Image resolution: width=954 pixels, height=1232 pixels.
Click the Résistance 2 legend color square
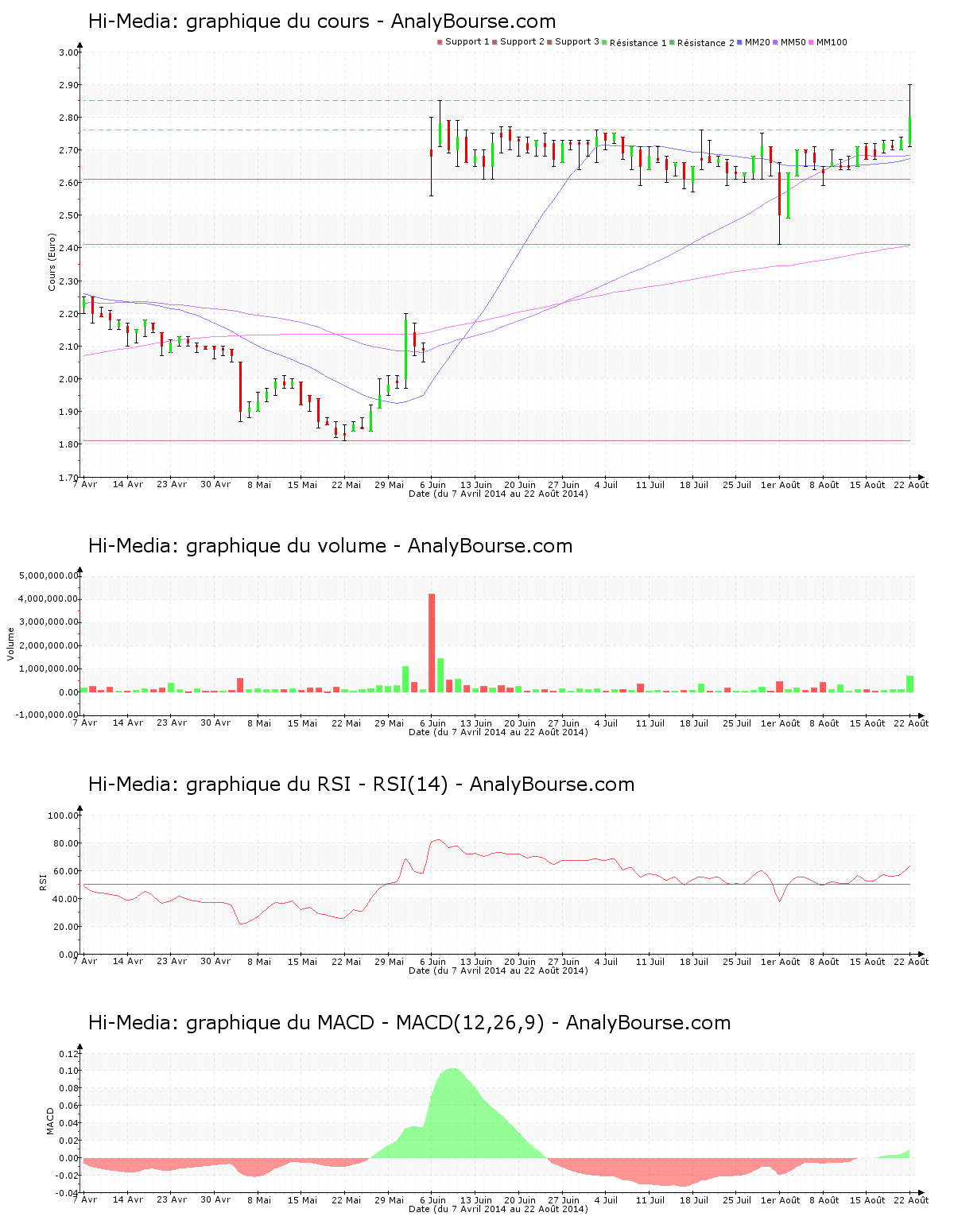(672, 42)
